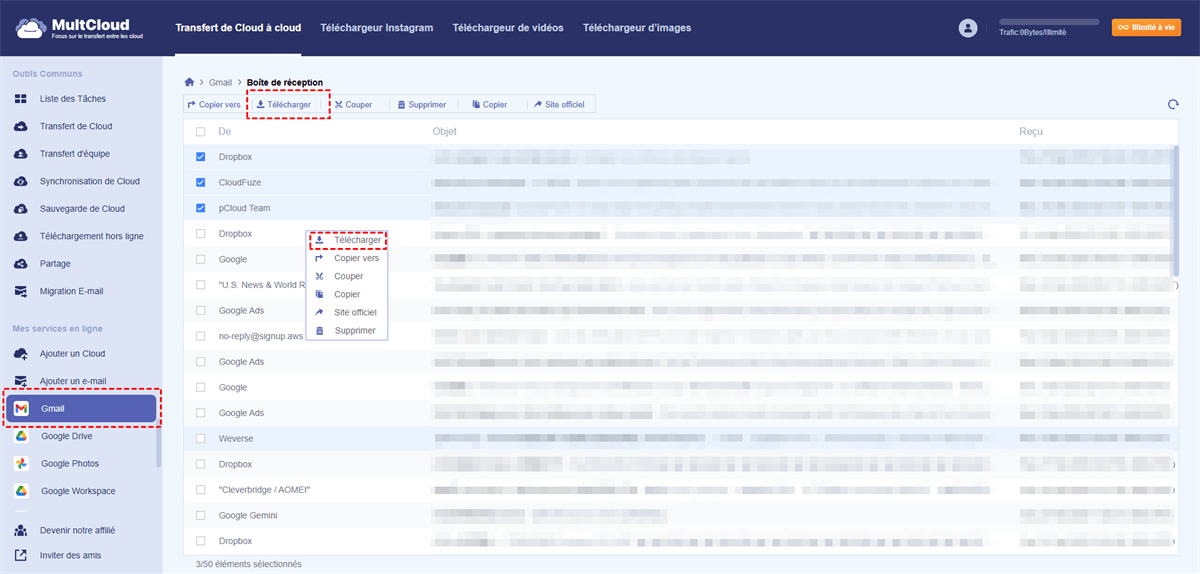Viewport: 1200px width, 574px height.
Task: Click the Gmail breadcrumb link
Action: 220,82
